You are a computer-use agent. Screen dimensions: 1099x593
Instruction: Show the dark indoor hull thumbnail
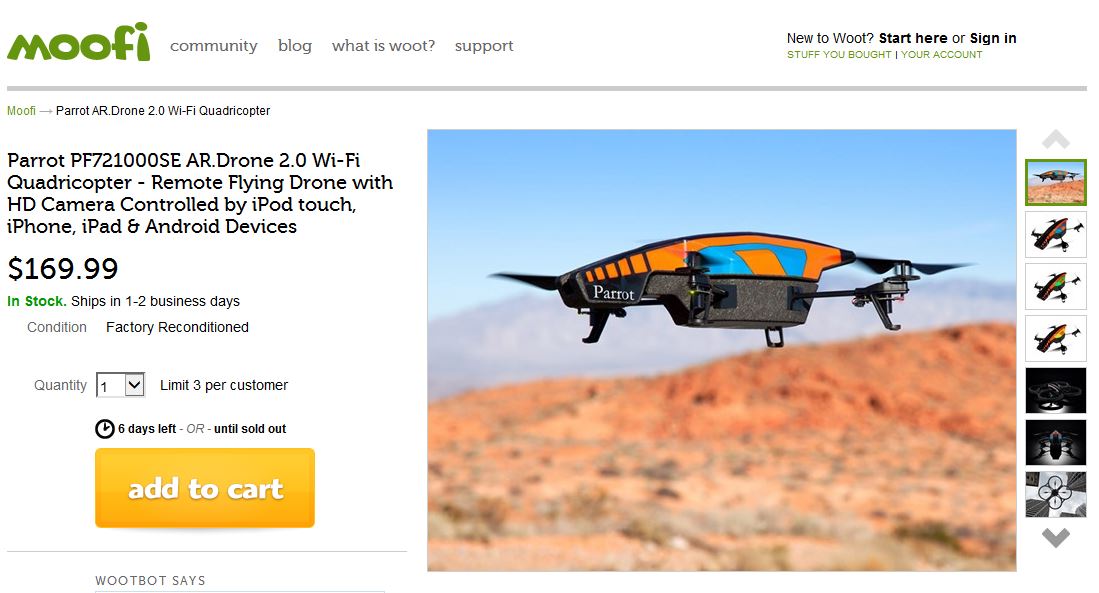1056,390
